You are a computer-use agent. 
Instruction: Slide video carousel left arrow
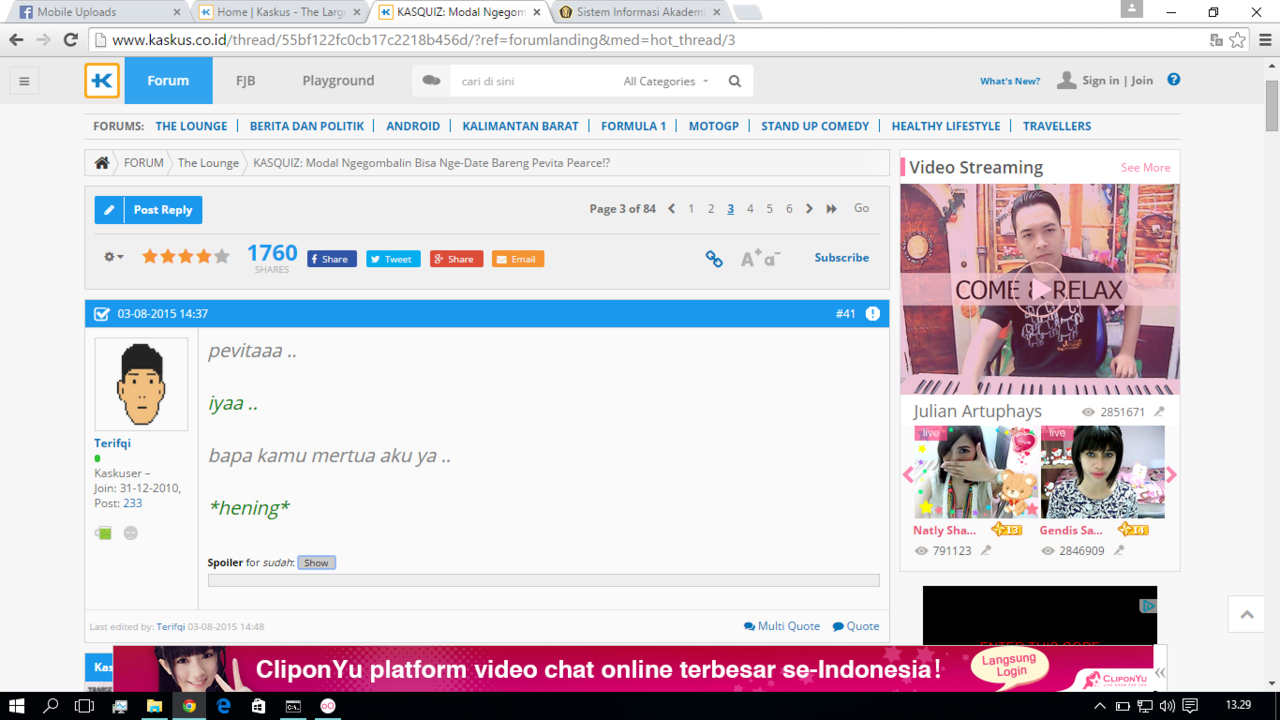coord(908,475)
